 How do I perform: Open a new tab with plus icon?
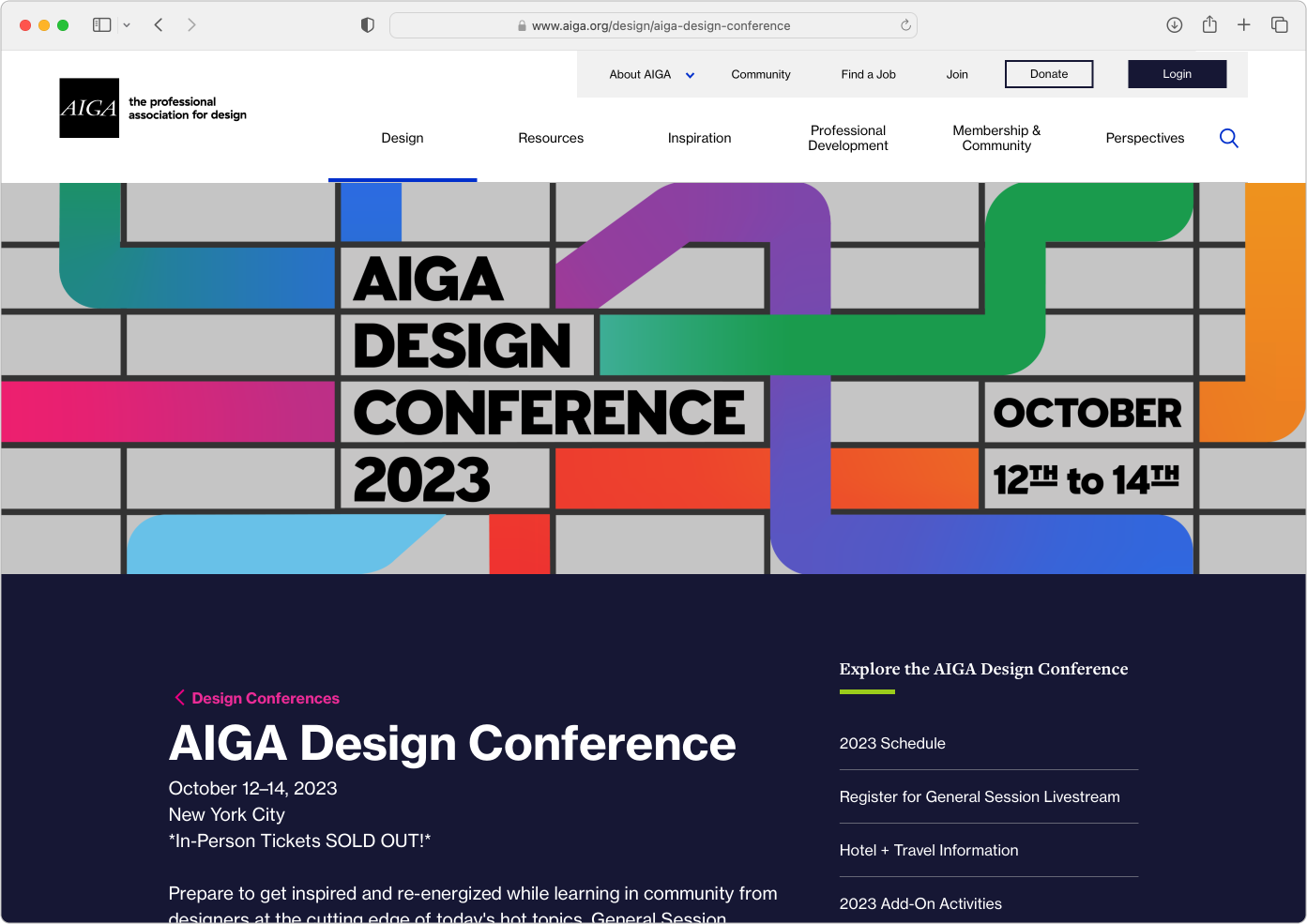(1243, 25)
